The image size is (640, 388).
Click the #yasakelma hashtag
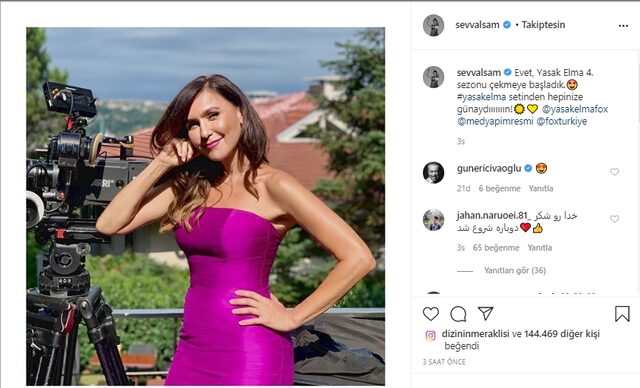(x=482, y=97)
